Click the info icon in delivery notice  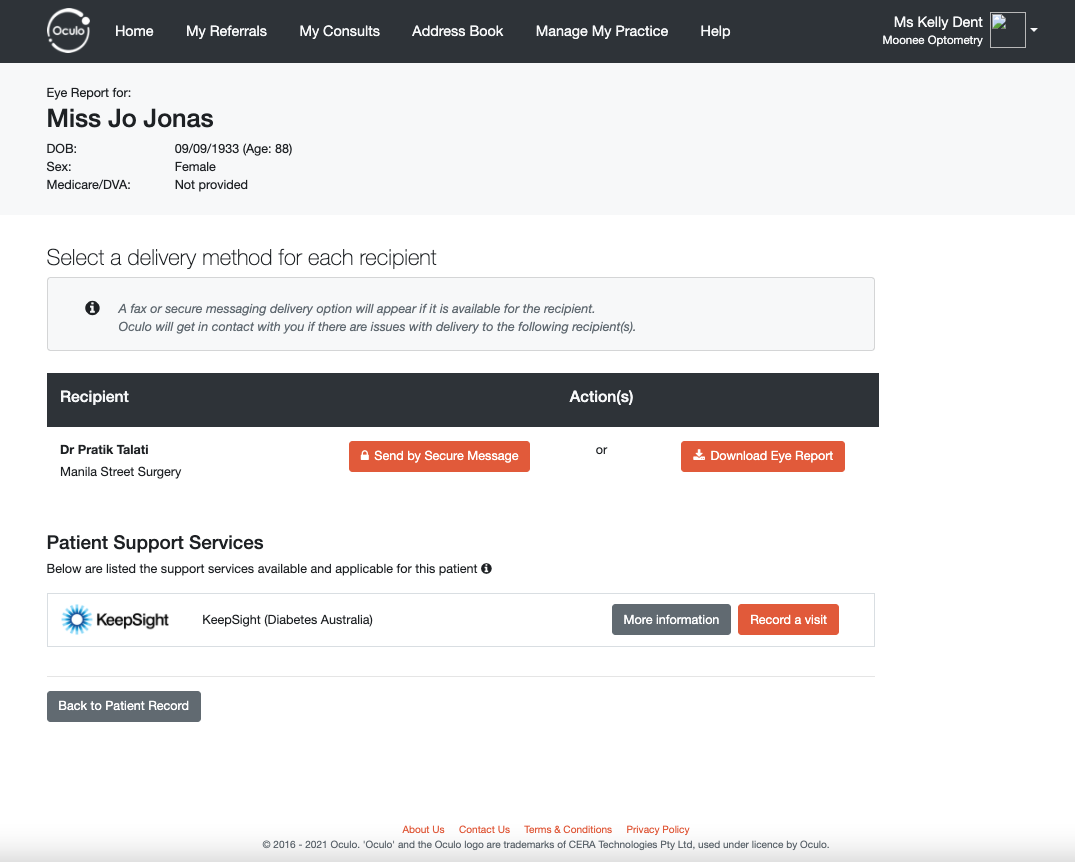point(92,308)
